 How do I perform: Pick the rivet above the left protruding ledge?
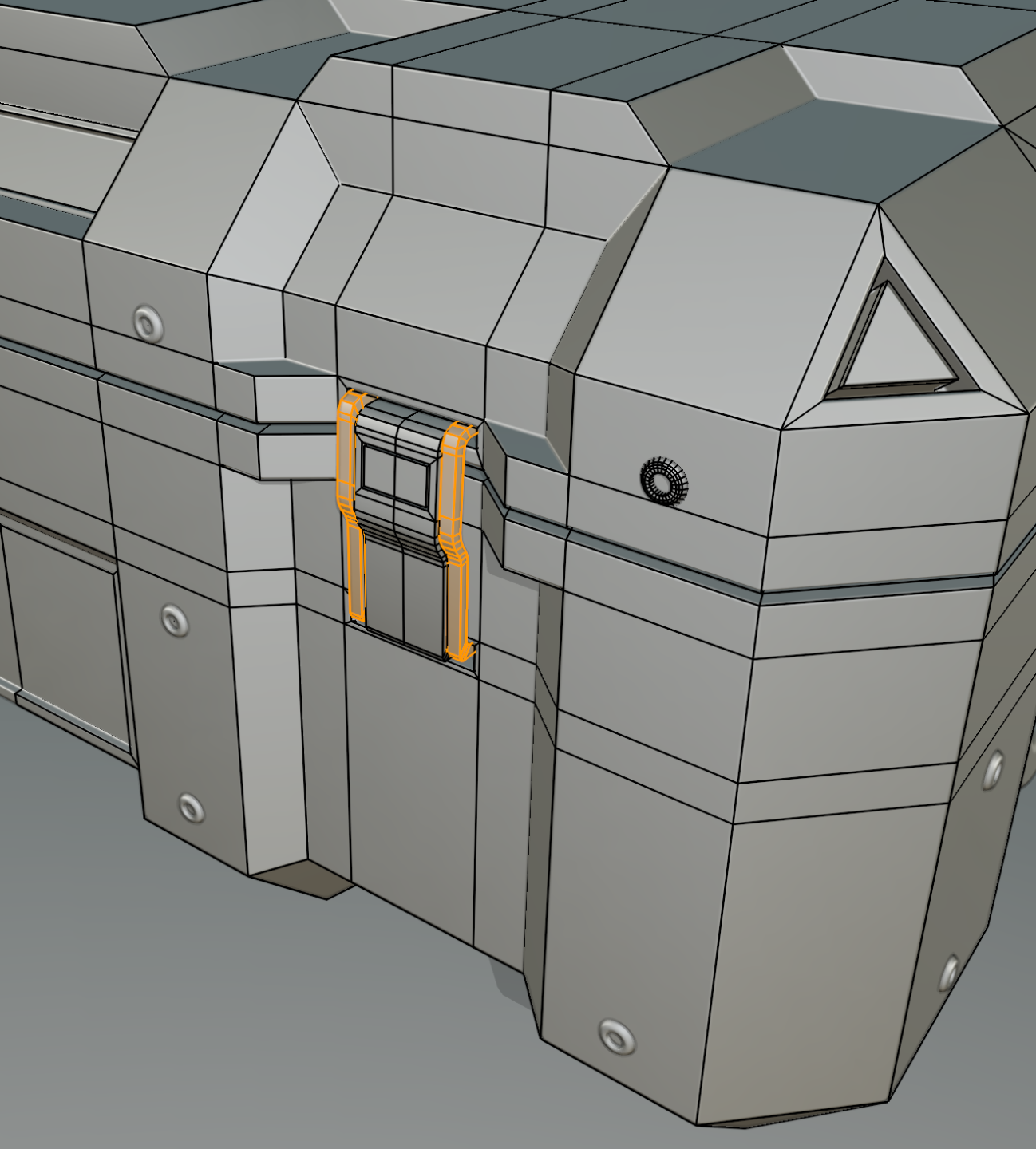148,323
